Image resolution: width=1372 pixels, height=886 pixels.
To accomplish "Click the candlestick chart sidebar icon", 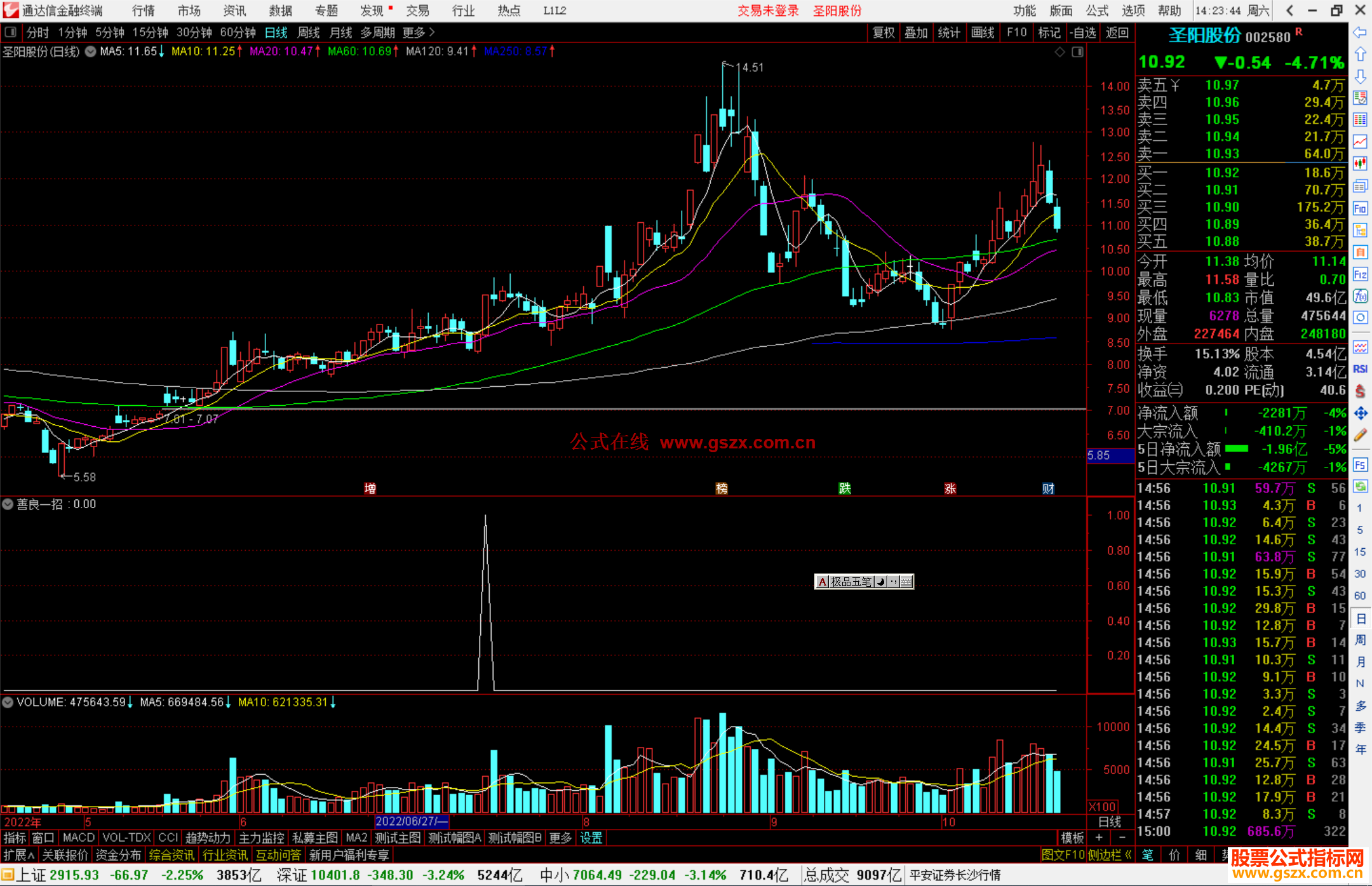I will coord(1360,164).
